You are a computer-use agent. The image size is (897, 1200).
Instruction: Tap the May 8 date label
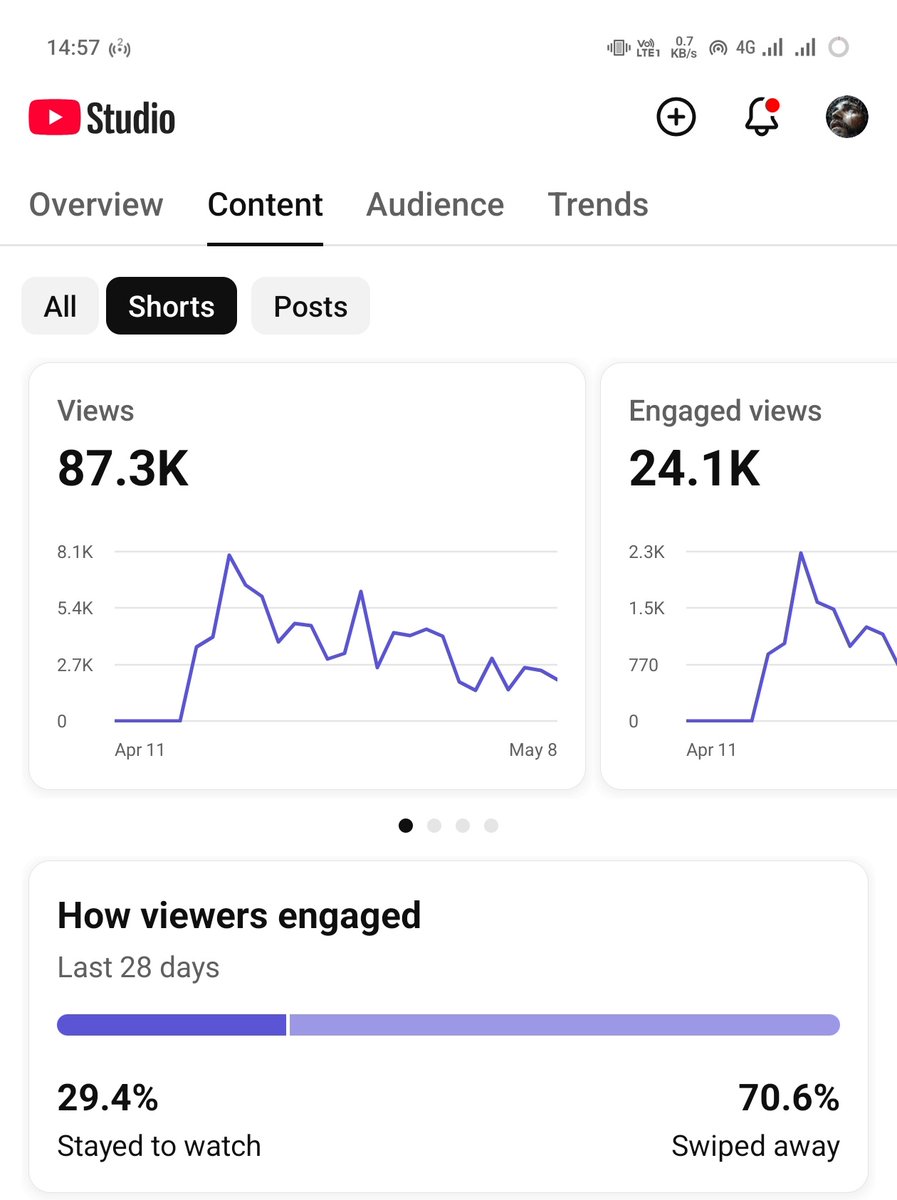(533, 750)
